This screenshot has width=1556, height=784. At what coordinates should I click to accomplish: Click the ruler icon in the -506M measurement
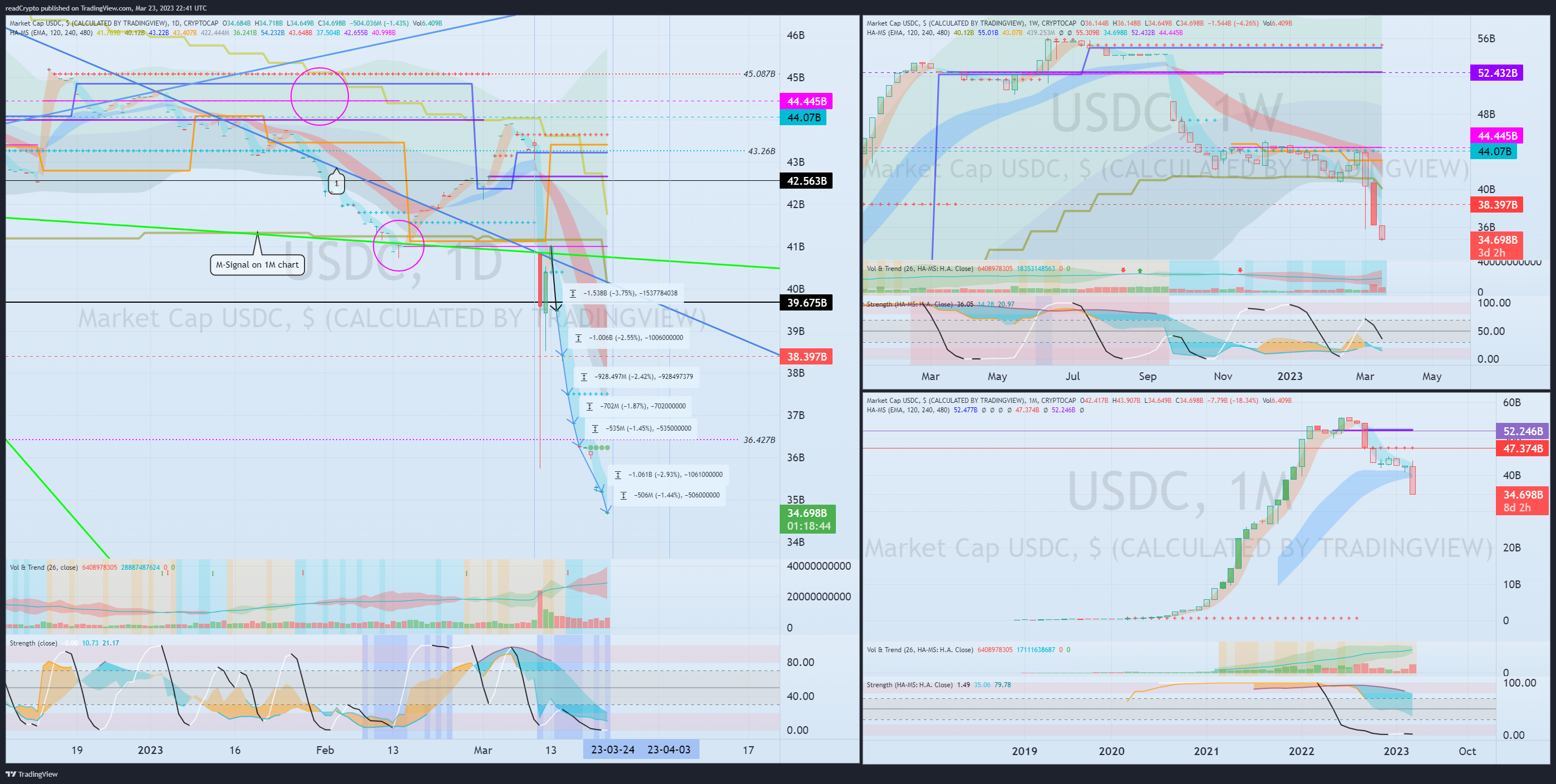pyautogui.click(x=623, y=495)
